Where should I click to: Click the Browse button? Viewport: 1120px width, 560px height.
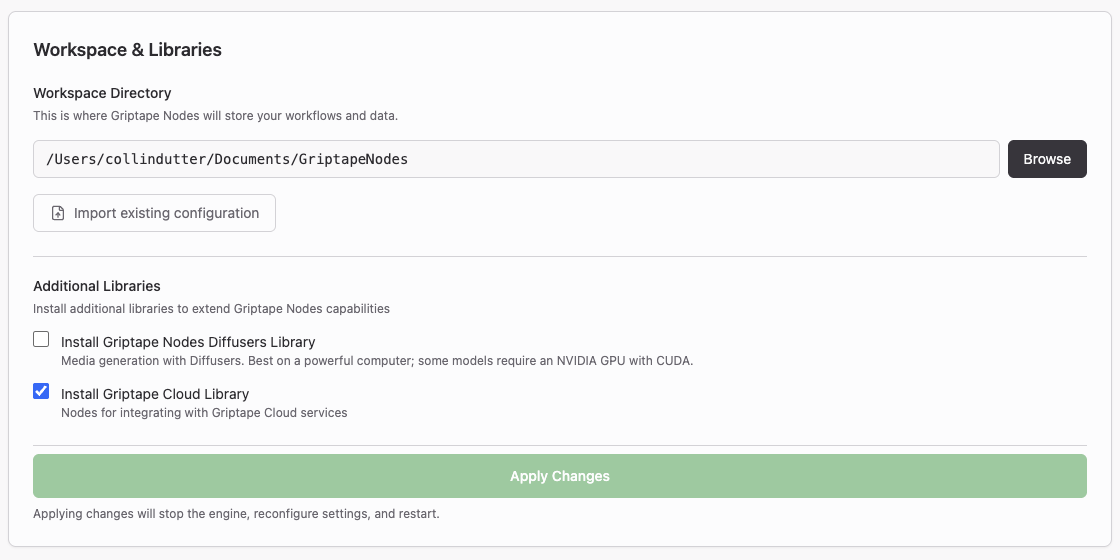(1047, 159)
